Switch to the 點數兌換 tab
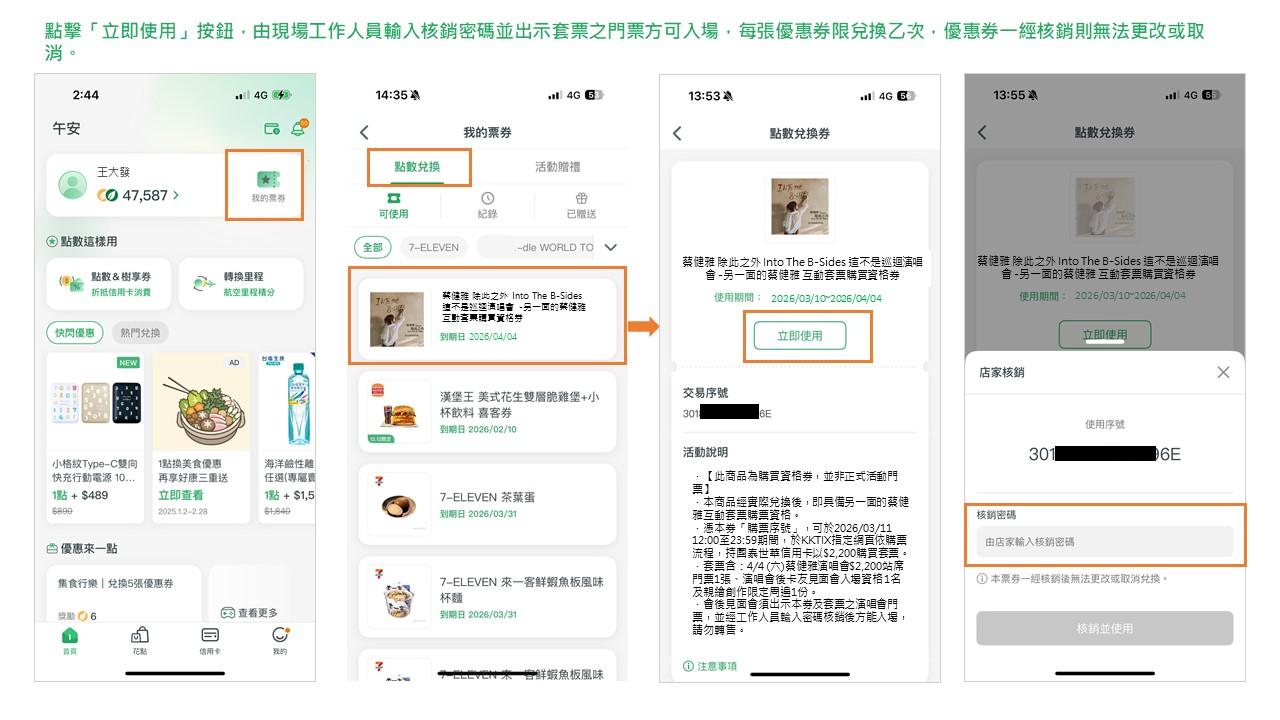 click(418, 167)
